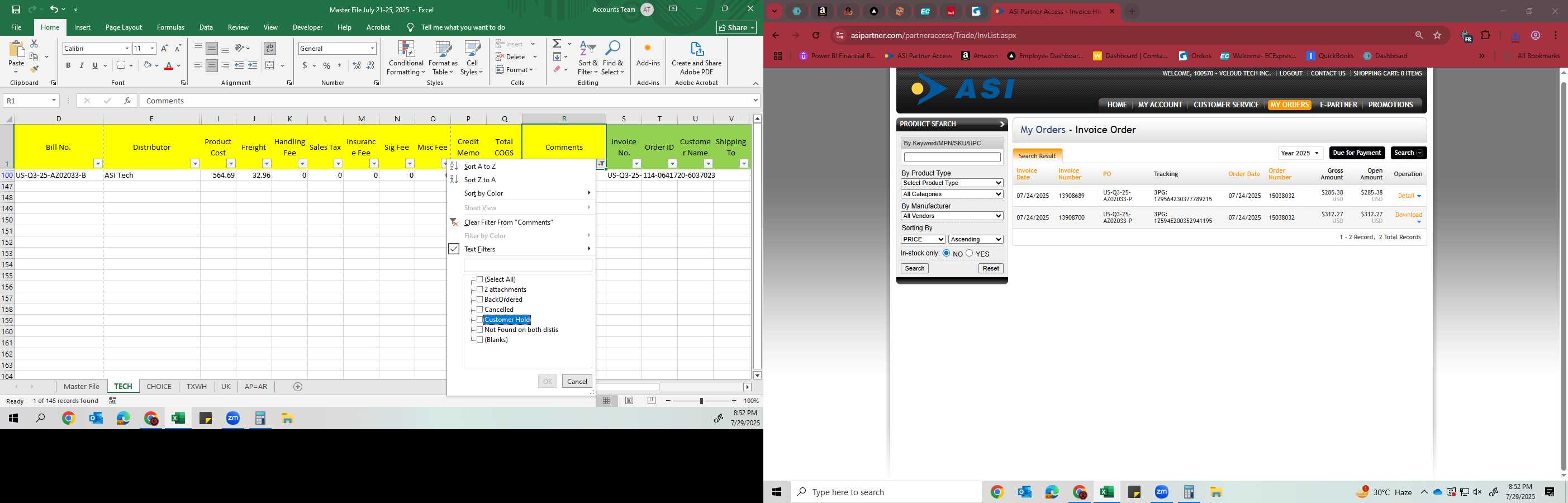The width and height of the screenshot is (1568, 503).
Task: Open the Year 2025 dropdown
Action: pos(1300,153)
